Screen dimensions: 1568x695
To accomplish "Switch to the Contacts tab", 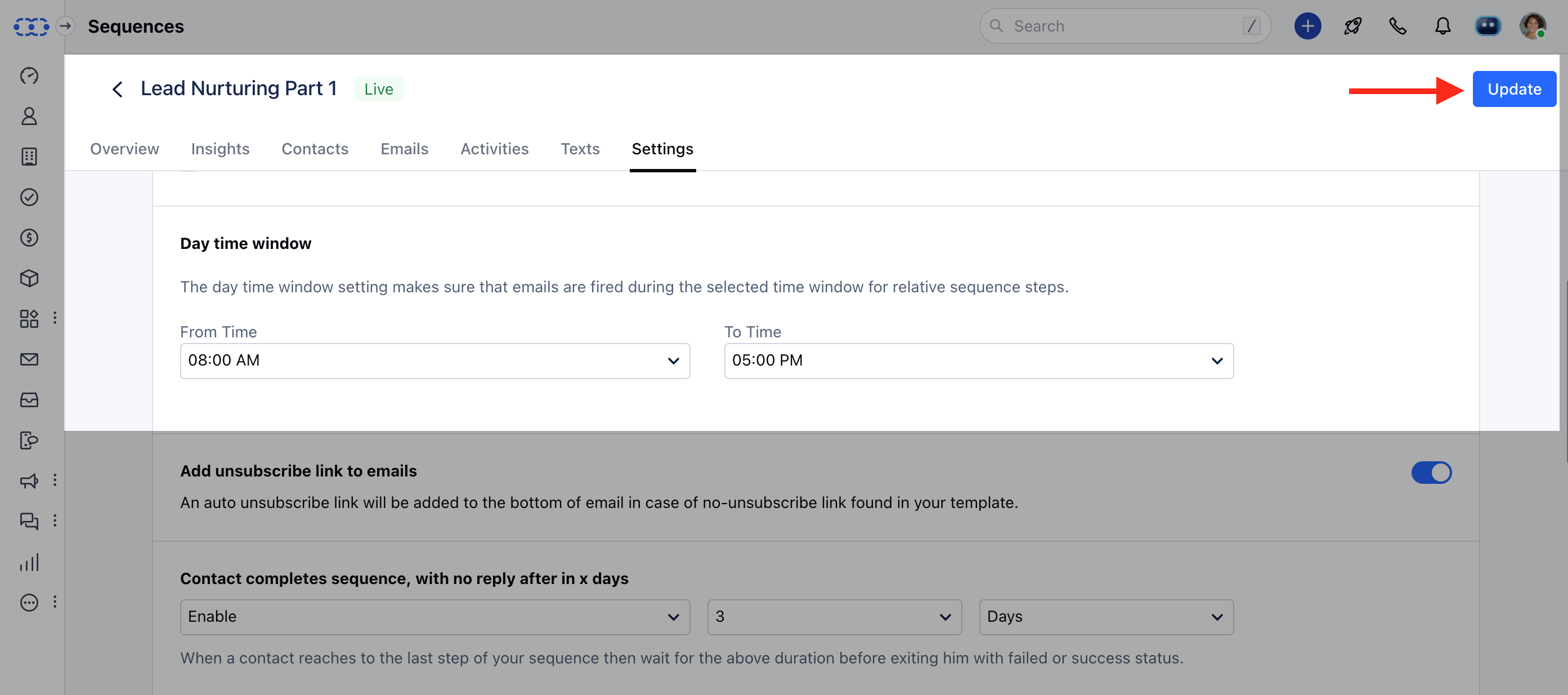I will tap(315, 149).
